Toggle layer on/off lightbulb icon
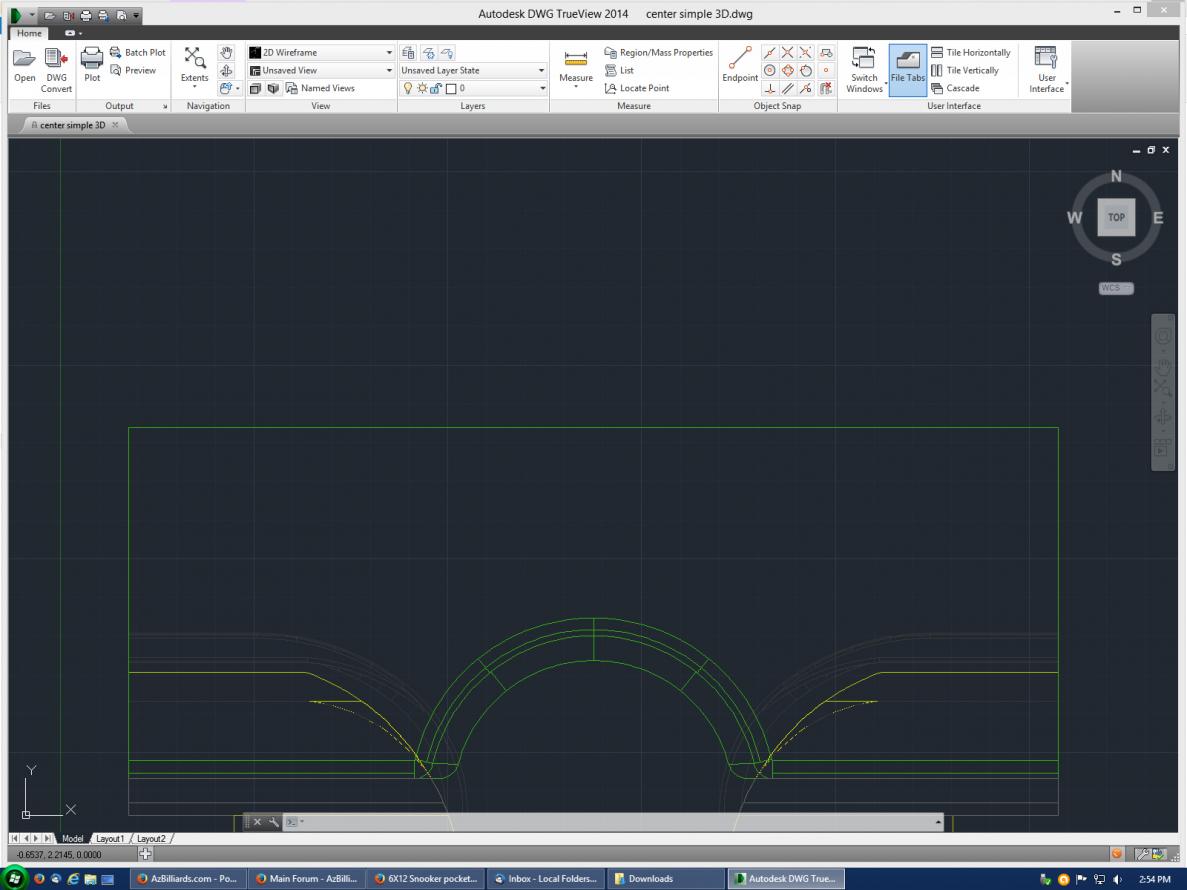The image size is (1187, 890). (x=407, y=88)
